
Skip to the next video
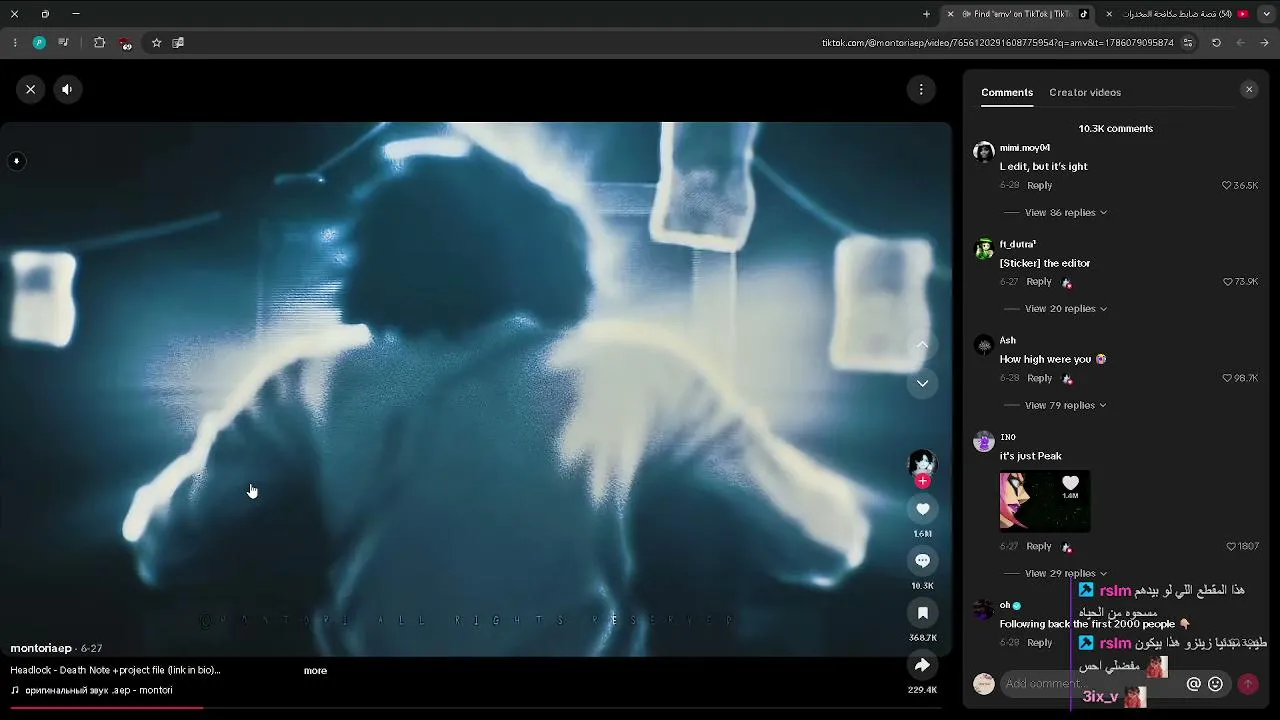922,383
